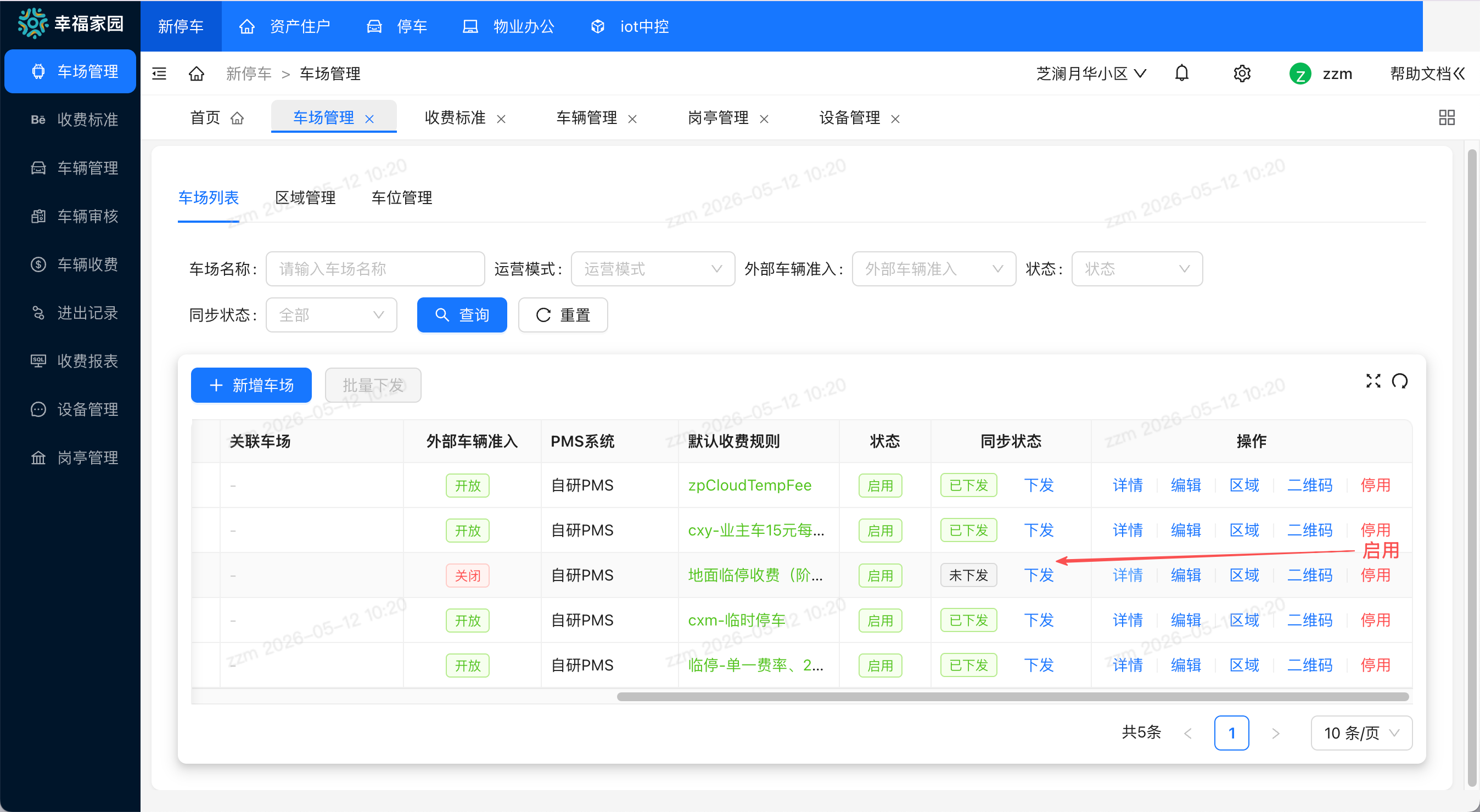The height and width of the screenshot is (812, 1480).
Task: Click 停用 in the zpCloudTempFee row
Action: 1375,485
